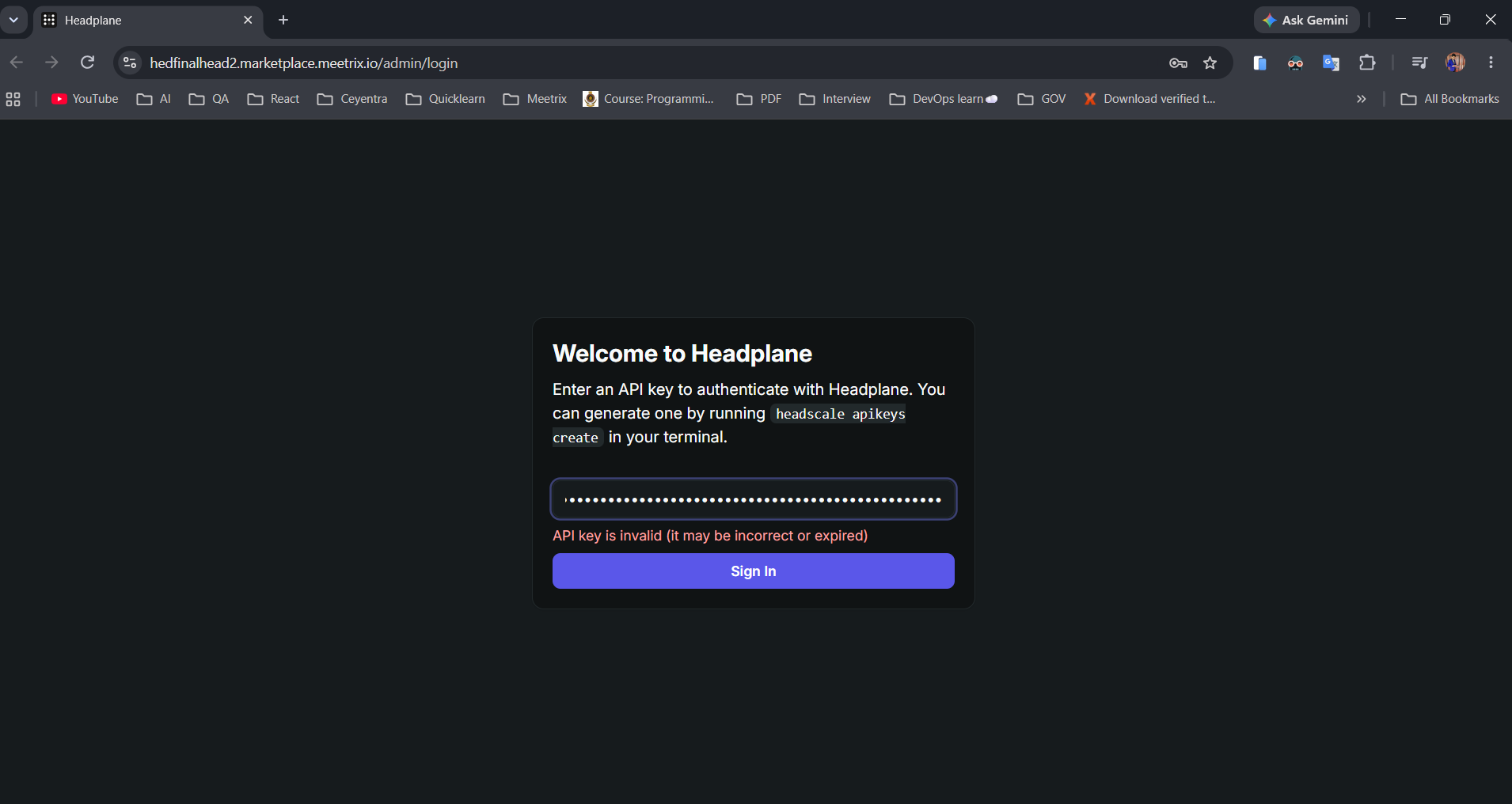
Task: Reload the Headplane page
Action: tap(88, 63)
